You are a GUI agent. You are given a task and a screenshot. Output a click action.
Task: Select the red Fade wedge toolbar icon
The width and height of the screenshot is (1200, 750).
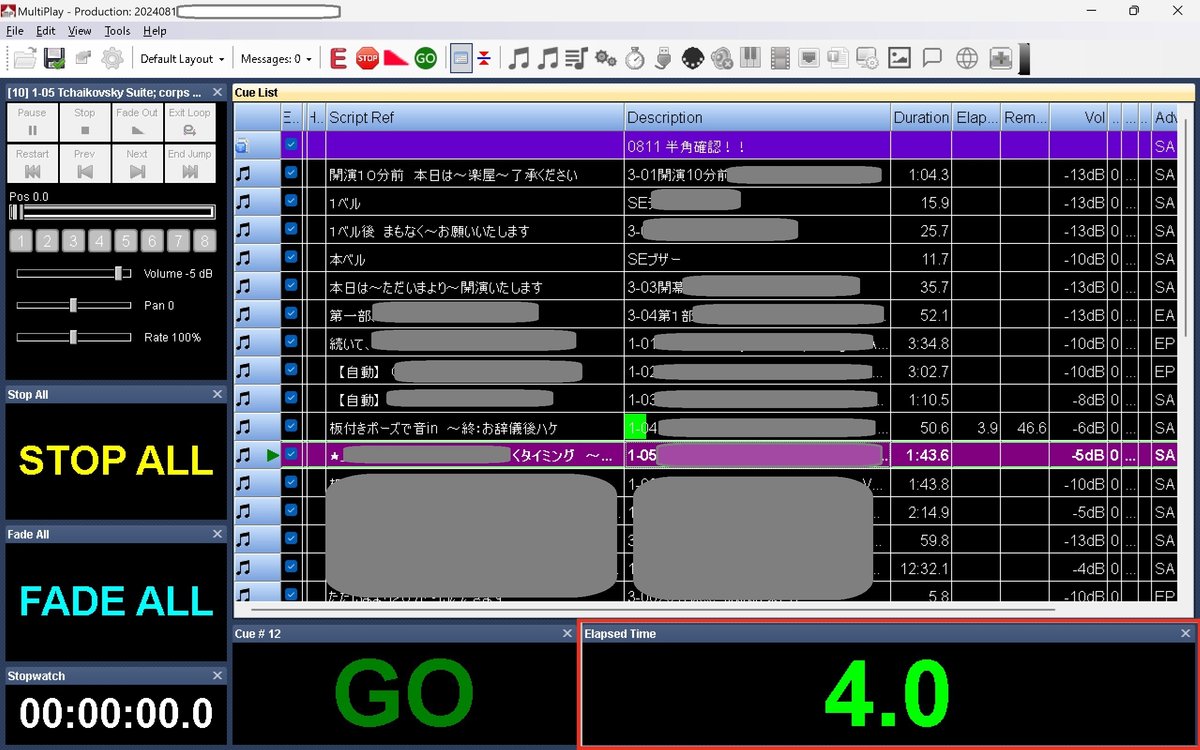[x=394, y=58]
